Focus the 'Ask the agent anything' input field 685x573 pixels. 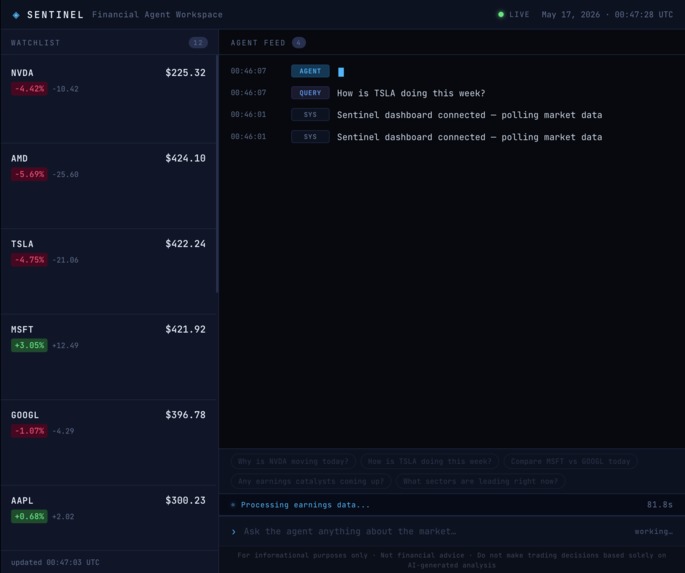coord(437,532)
